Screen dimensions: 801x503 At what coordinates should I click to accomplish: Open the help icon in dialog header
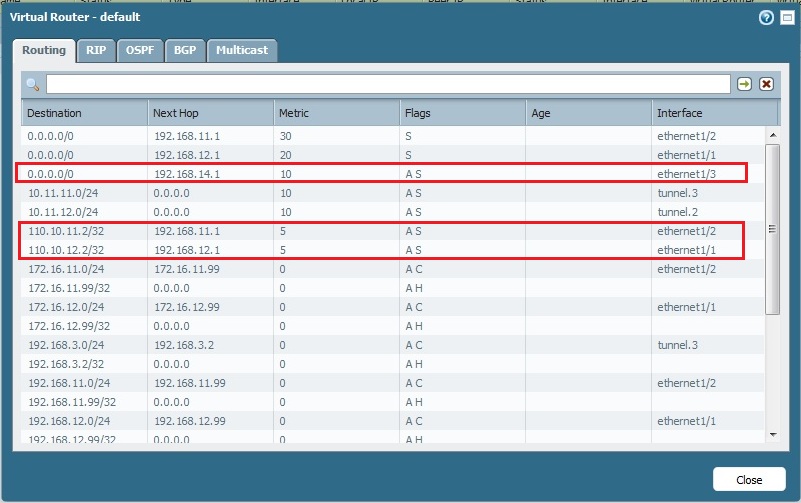pyautogui.click(x=767, y=18)
